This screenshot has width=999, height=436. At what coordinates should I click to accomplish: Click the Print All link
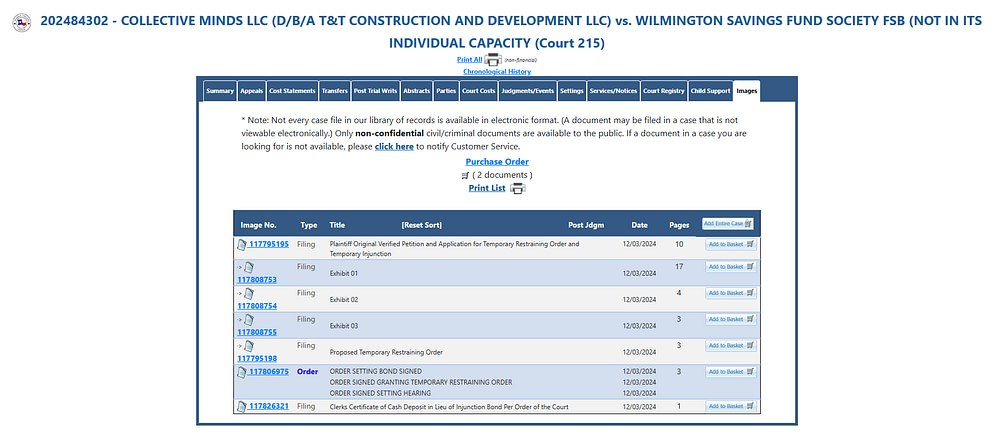[x=470, y=59]
